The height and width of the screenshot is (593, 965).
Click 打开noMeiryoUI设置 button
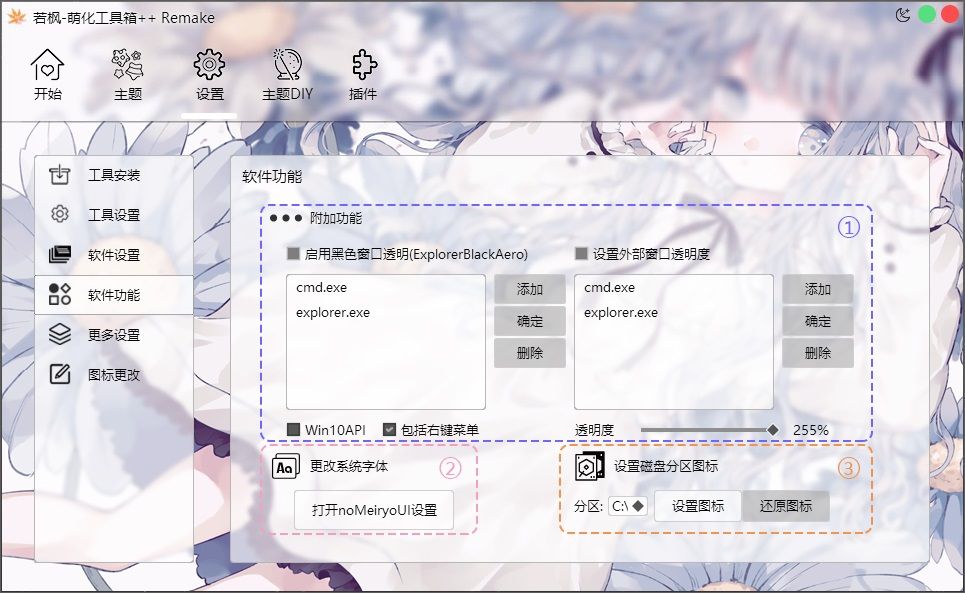[x=374, y=510]
